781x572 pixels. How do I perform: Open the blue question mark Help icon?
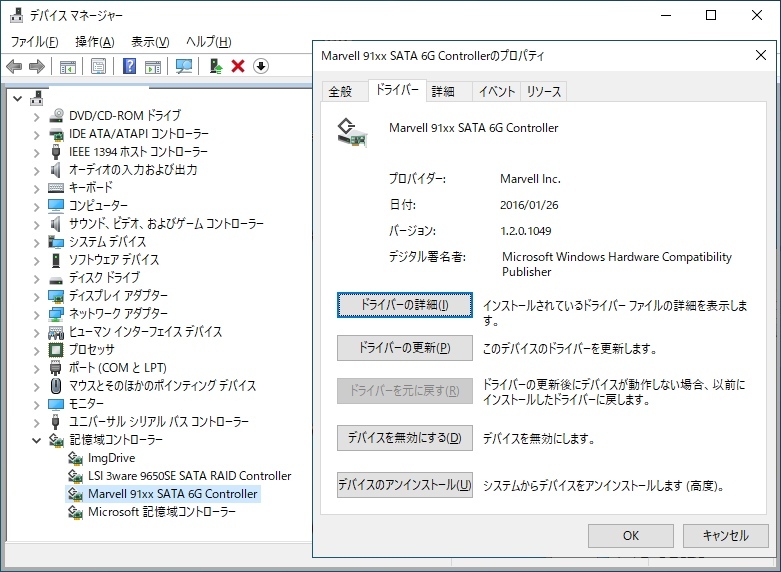click(130, 66)
